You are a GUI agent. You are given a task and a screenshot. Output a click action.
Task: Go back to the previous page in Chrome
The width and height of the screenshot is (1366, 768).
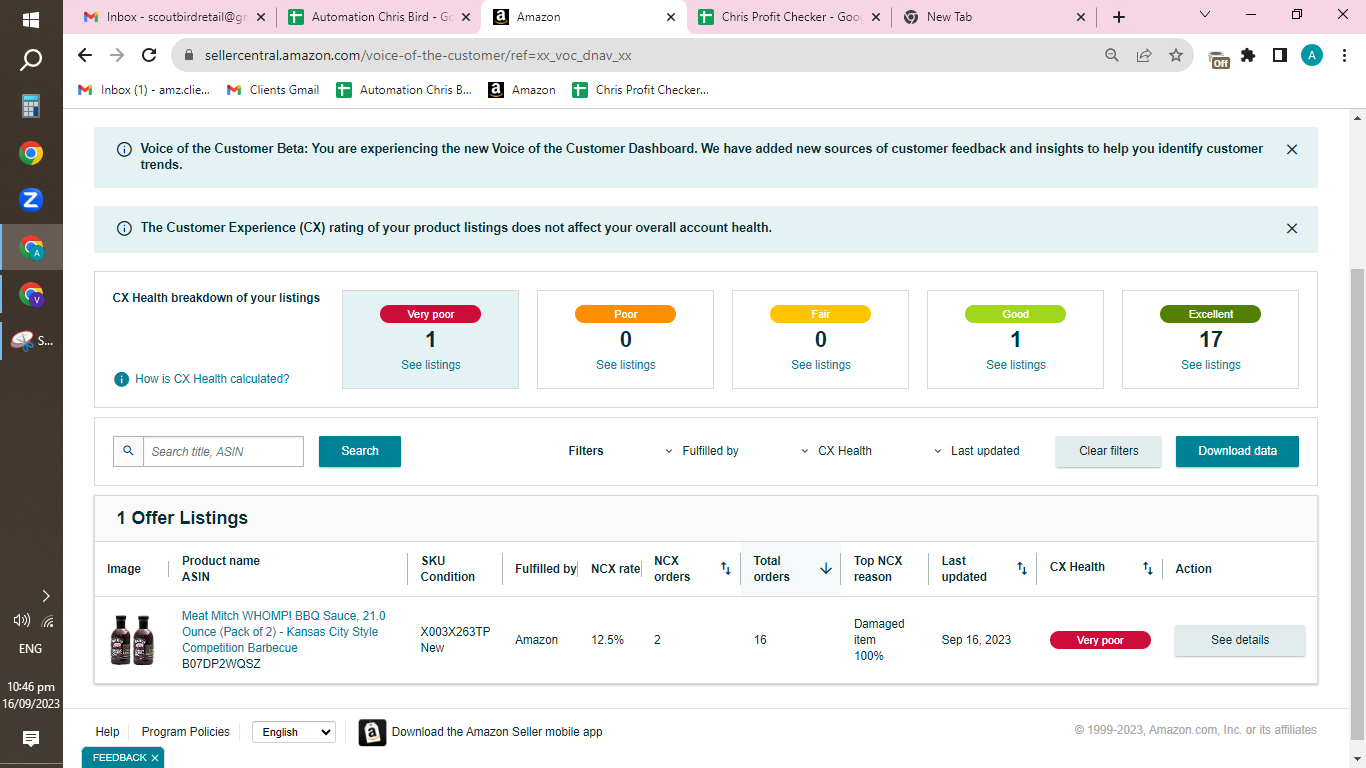(x=85, y=56)
